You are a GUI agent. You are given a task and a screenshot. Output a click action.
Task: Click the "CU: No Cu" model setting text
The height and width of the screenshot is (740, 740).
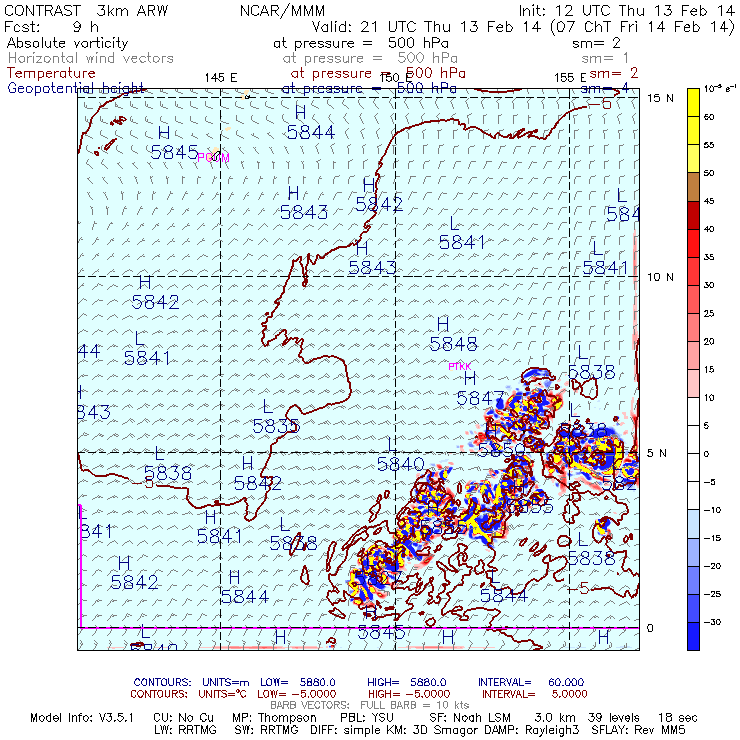pos(184,718)
